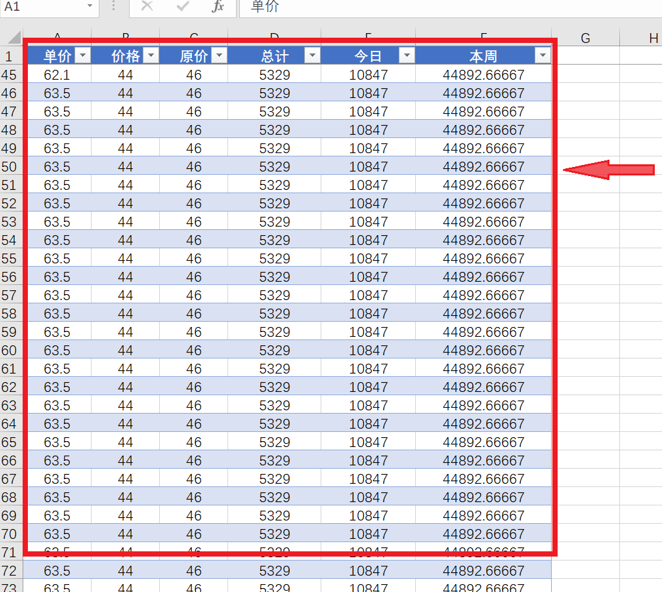Click the 本周 header cell text
The height and width of the screenshot is (593, 664).
click(x=483, y=56)
